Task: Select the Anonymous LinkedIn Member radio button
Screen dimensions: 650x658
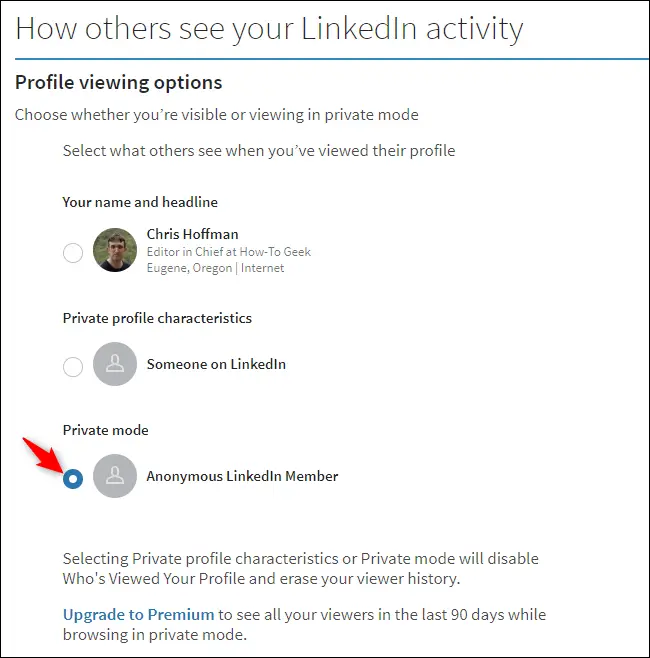Action: [73, 478]
